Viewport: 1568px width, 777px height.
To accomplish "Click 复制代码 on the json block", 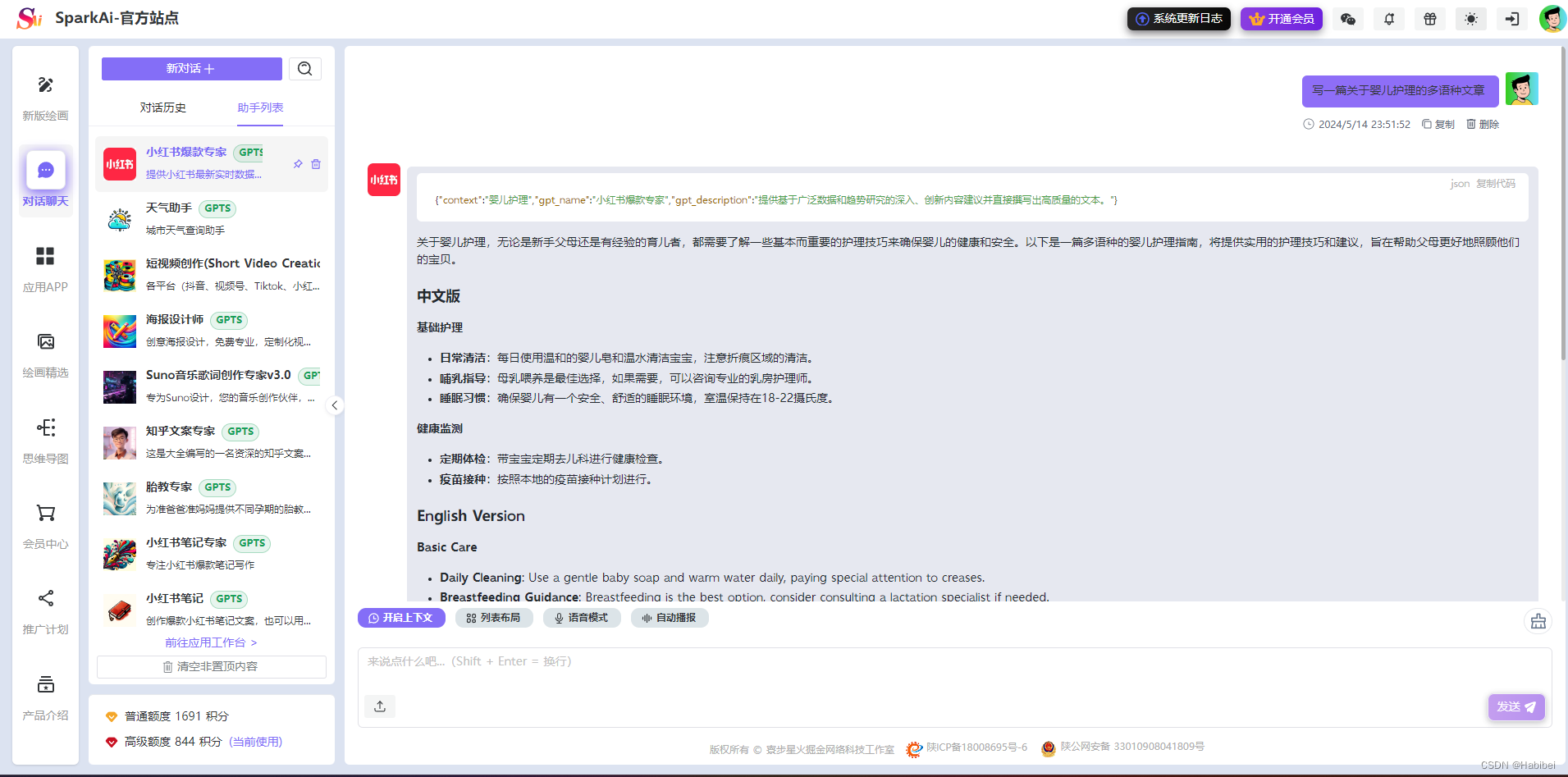I will [1496, 183].
